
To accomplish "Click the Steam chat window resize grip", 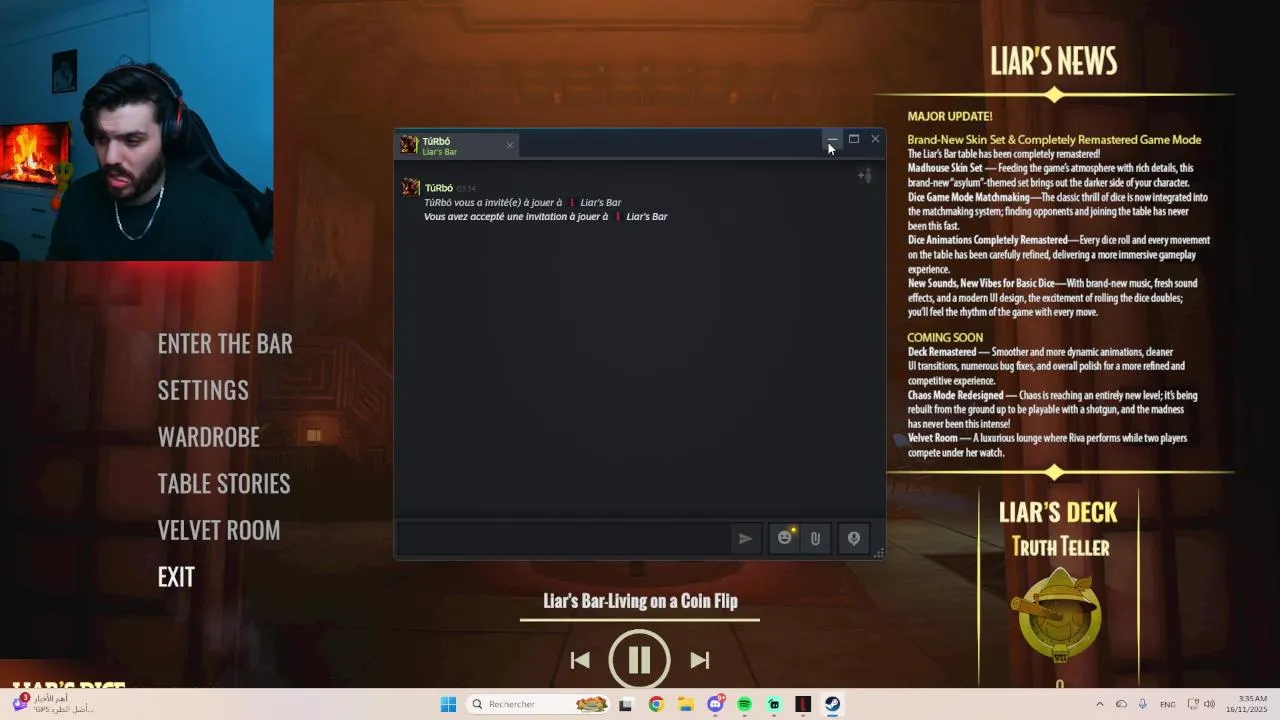I will tap(878, 553).
